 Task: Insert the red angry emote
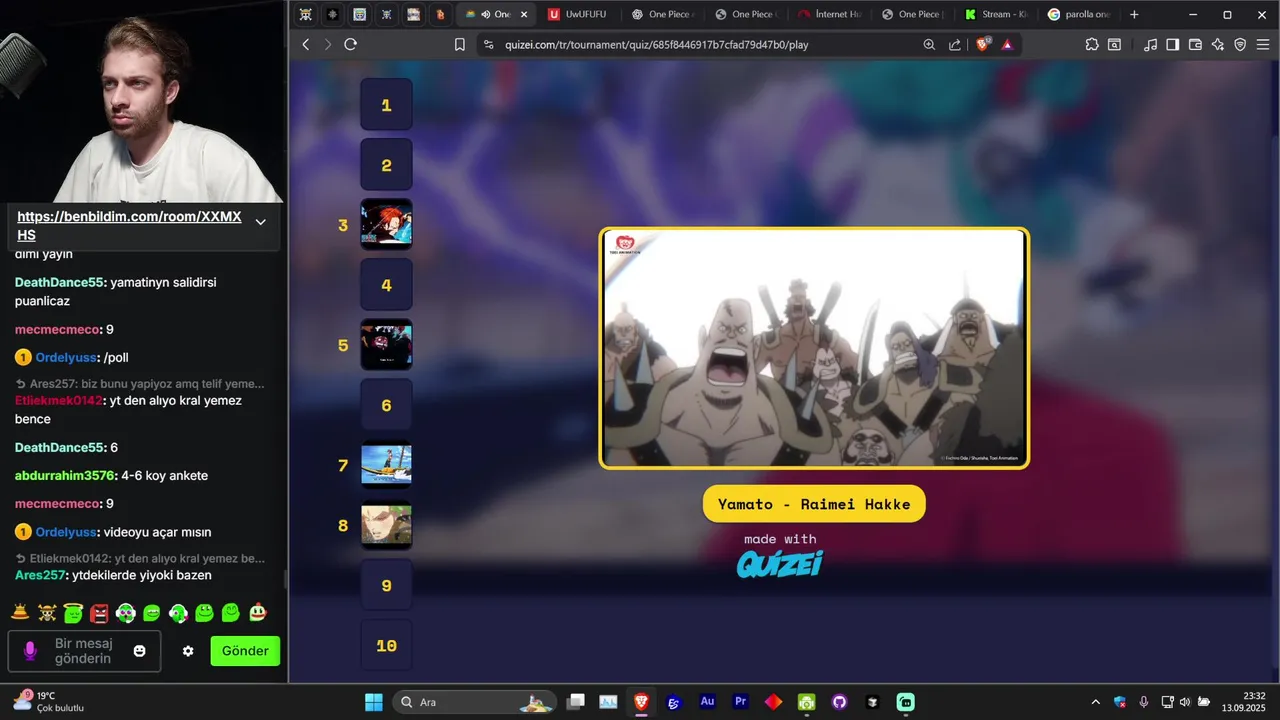coord(99,612)
